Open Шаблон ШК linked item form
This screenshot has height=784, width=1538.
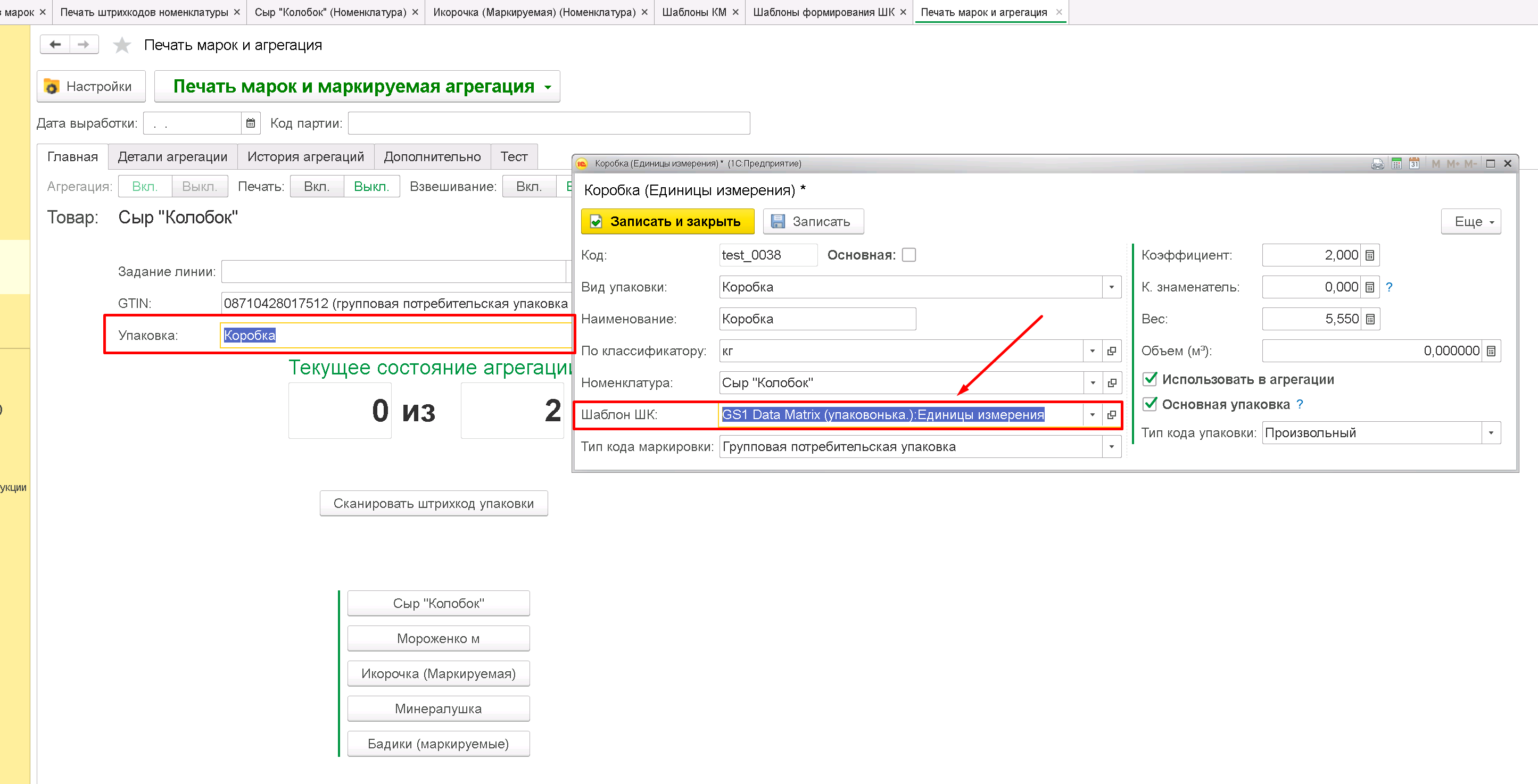tap(1111, 415)
